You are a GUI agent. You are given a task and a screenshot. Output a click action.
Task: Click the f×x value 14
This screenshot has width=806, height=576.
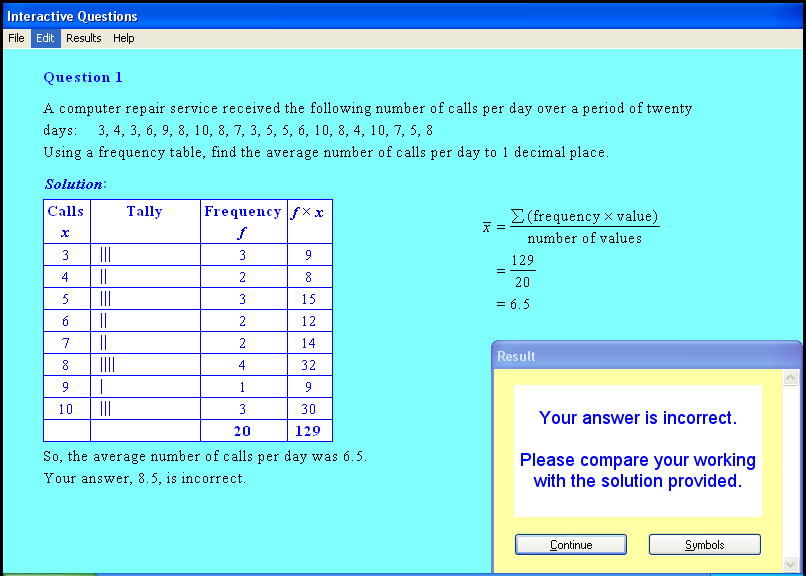(309, 343)
